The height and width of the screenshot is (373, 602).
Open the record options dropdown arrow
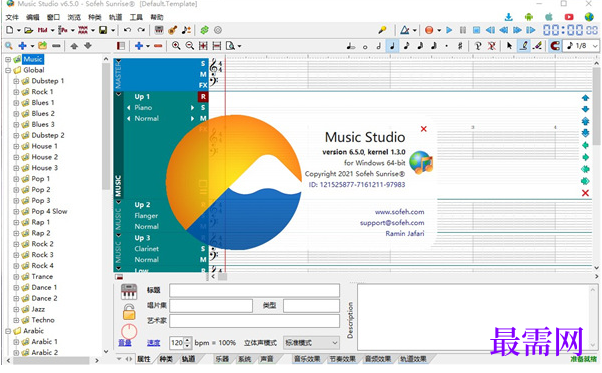point(438,30)
